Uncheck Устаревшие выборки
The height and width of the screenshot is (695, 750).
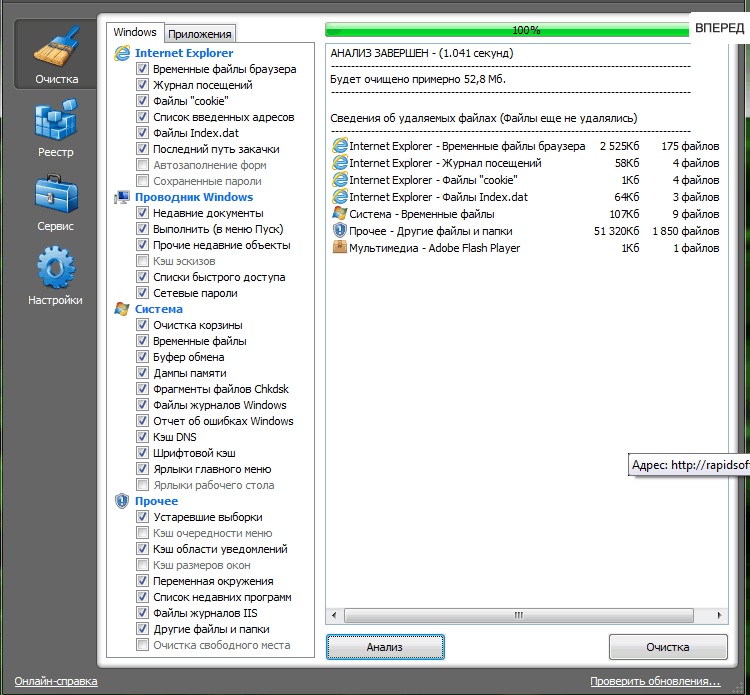142,517
